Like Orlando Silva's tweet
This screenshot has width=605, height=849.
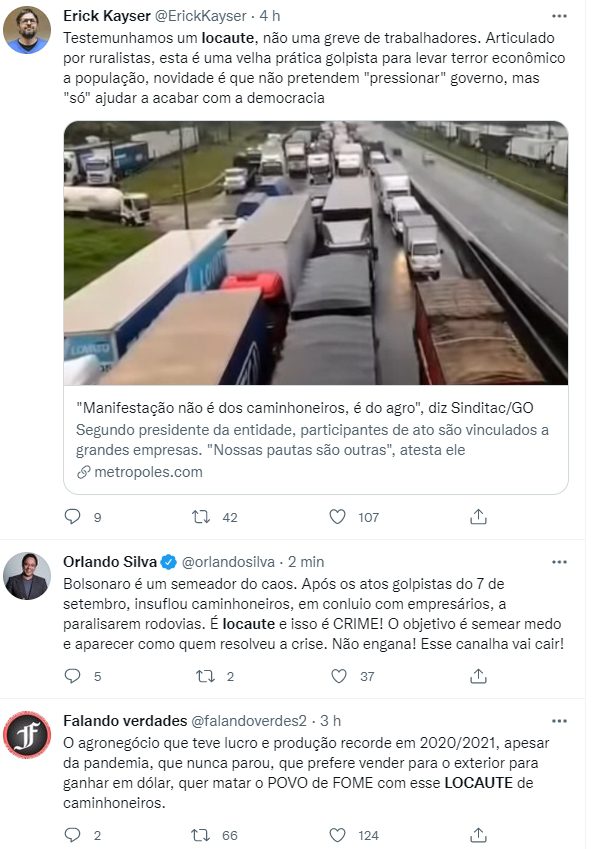point(339,676)
